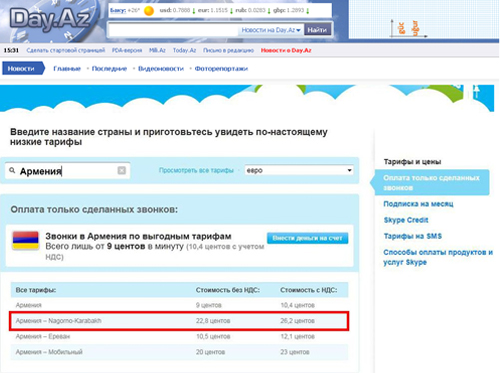Click the Тарифы и цены sidebar heading
Image resolution: width=500 pixels, height=373 pixels.
[412, 162]
